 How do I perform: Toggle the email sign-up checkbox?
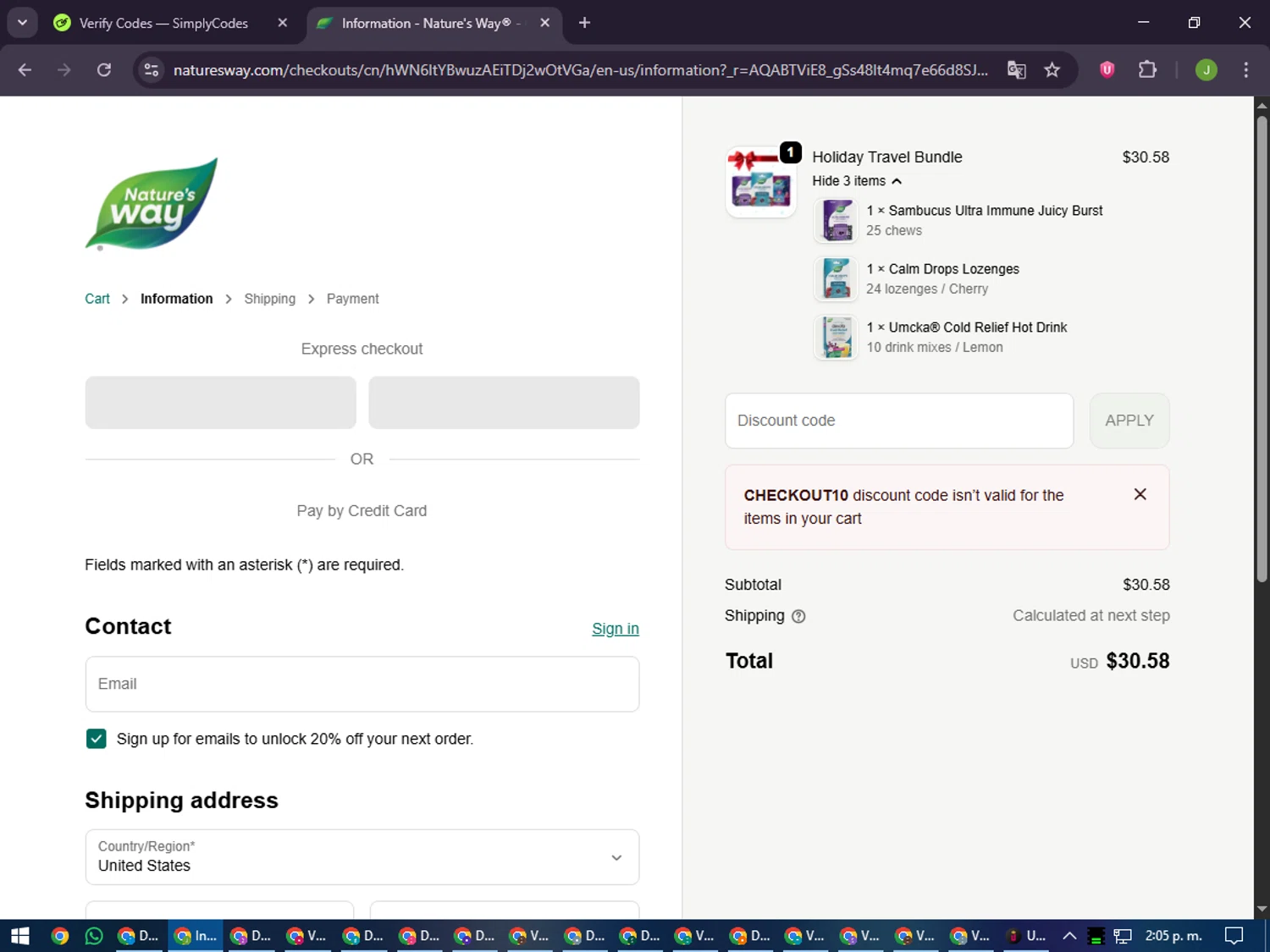[97, 739]
